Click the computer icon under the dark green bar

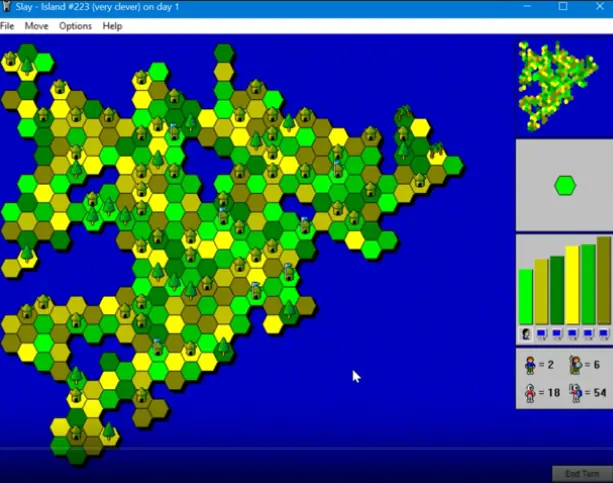(x=557, y=334)
